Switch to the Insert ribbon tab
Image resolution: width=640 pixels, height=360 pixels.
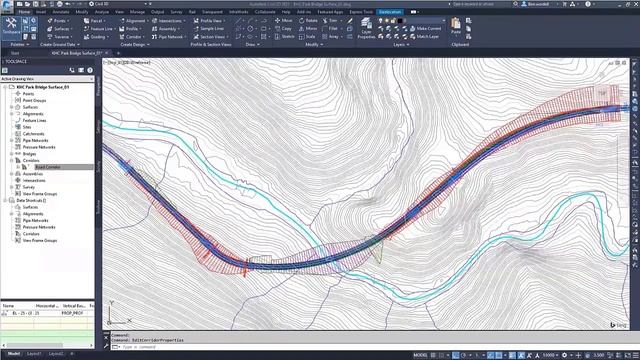[x=41, y=12]
